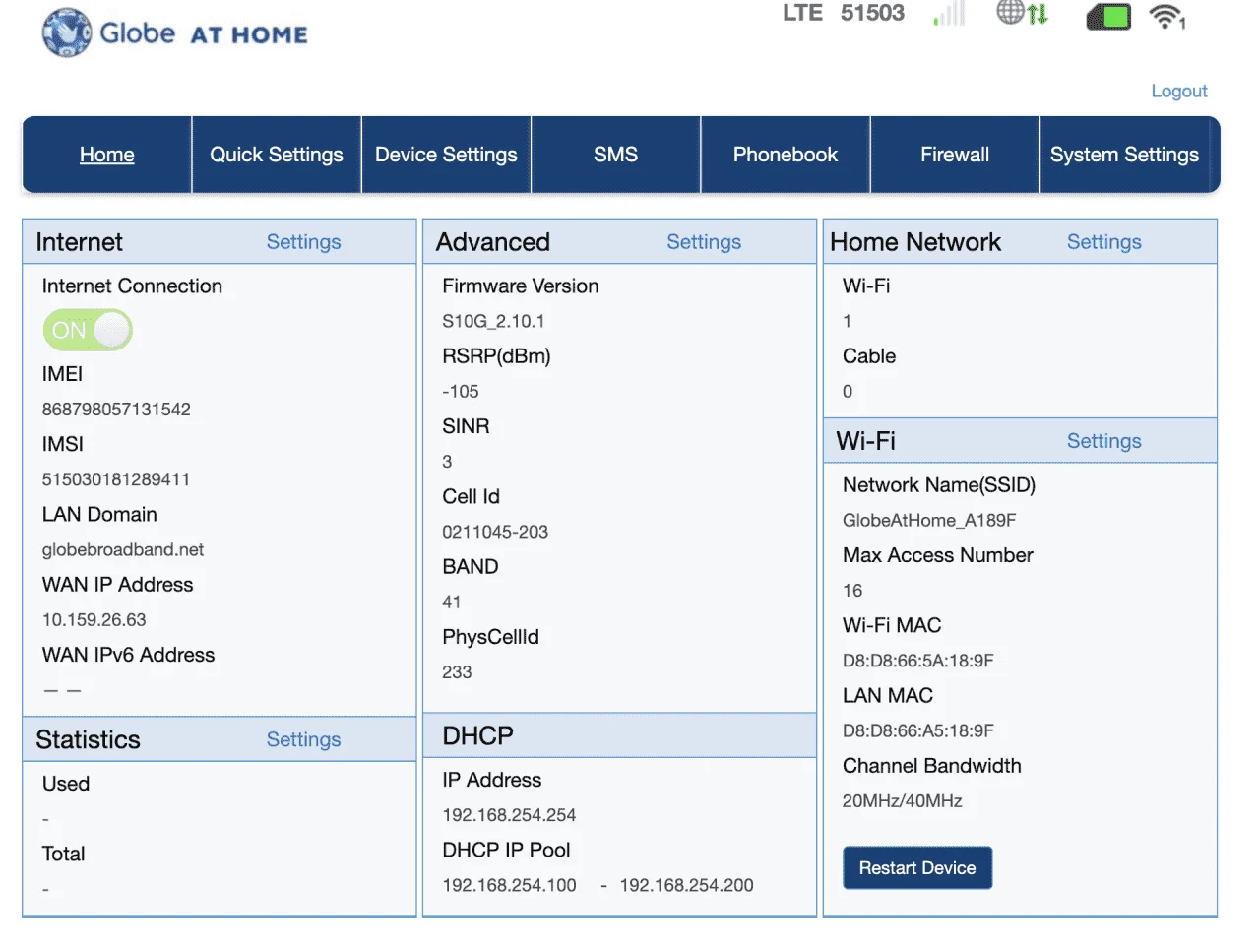
Task: Click the LAN domain globebroadband.net
Action: tap(123, 549)
